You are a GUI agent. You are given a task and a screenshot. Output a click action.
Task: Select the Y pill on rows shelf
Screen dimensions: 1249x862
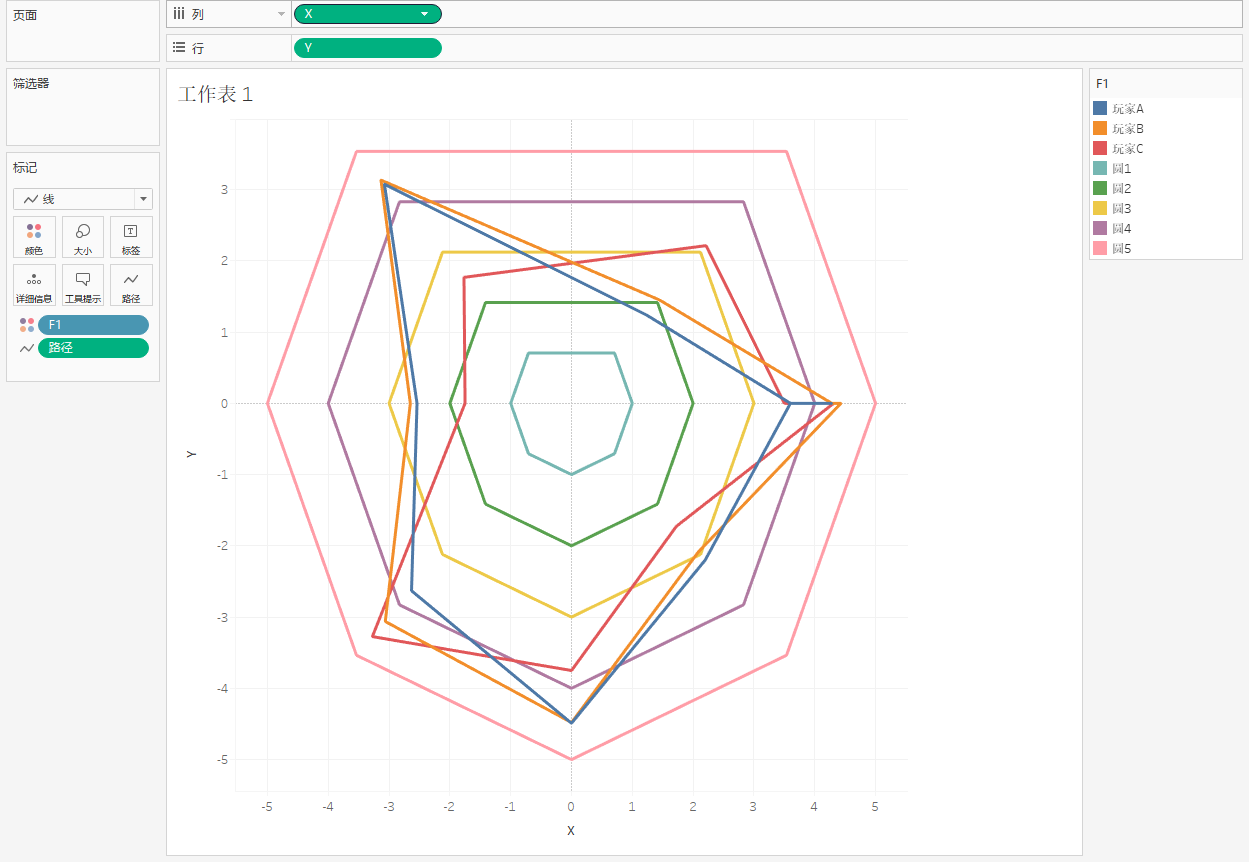(367, 48)
